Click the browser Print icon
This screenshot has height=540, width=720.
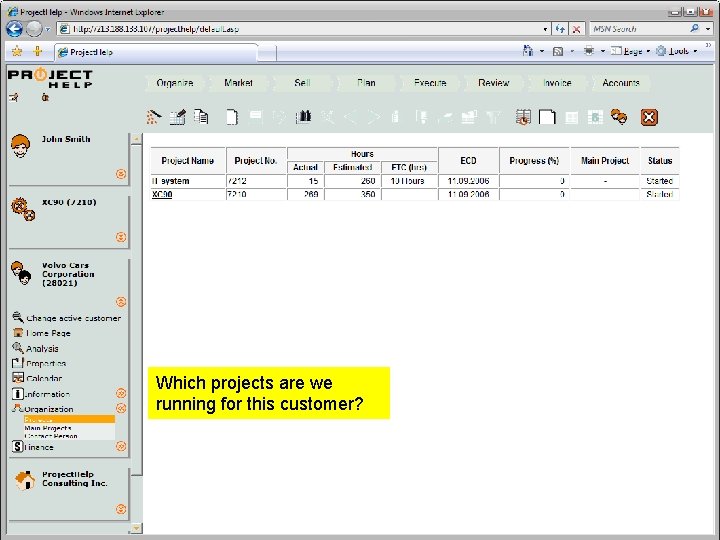[x=589, y=51]
